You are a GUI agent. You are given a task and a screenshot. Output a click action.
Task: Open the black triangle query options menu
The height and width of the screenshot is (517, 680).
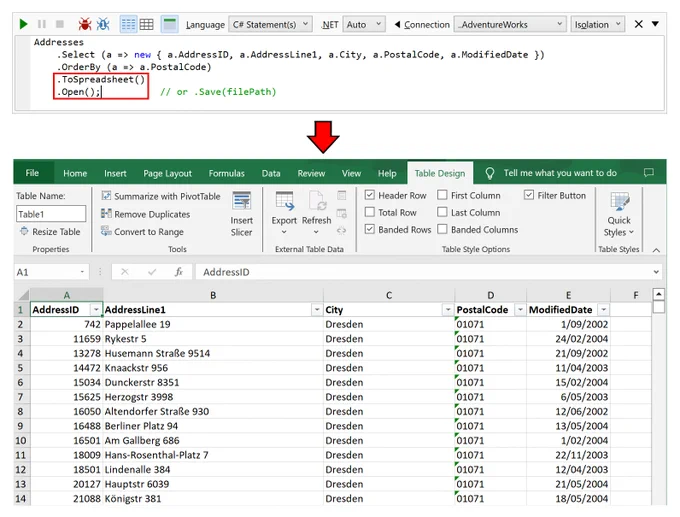tap(655, 24)
